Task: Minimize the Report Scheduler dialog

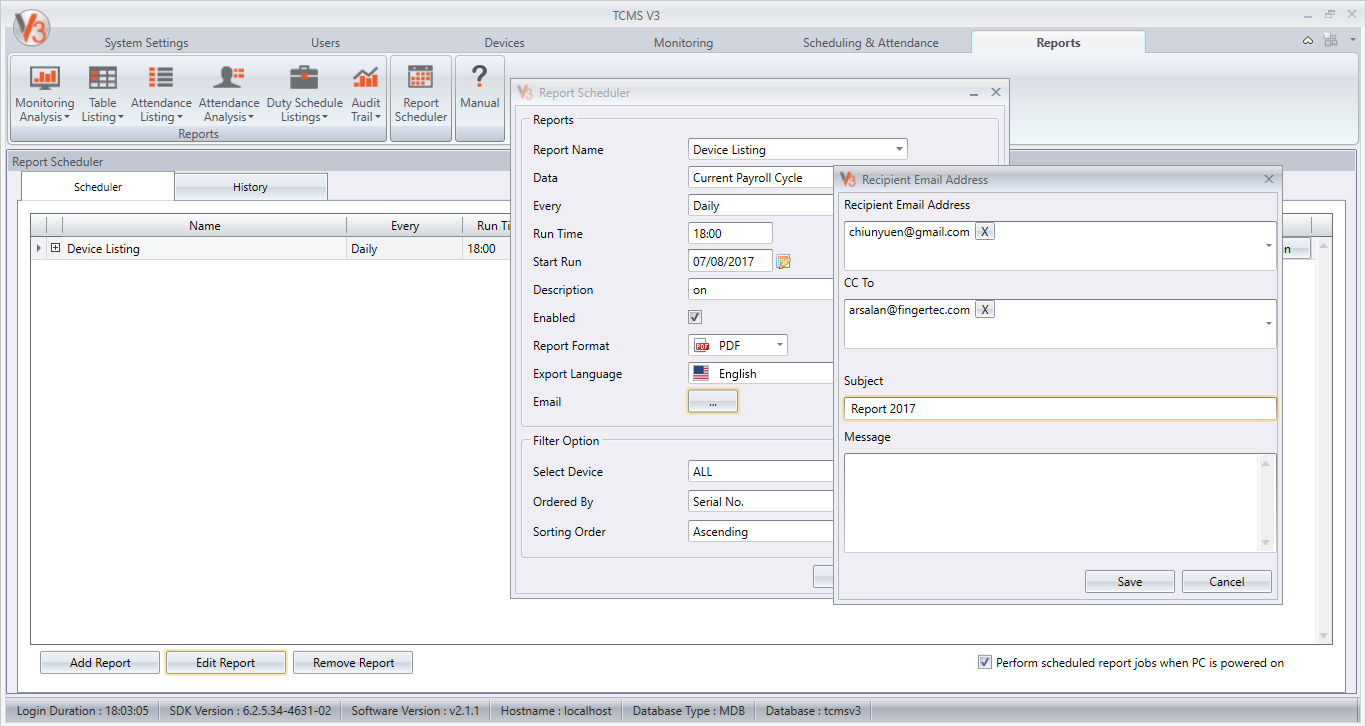Action: click(x=974, y=92)
